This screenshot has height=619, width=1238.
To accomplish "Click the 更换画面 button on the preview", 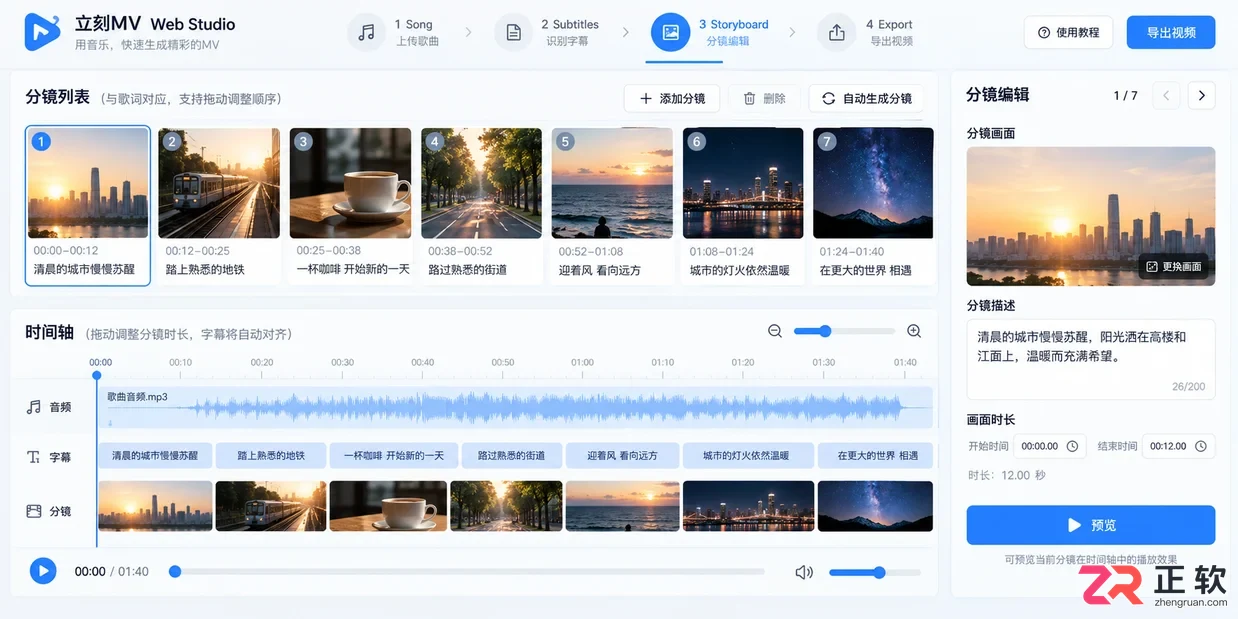I will pos(1174,267).
